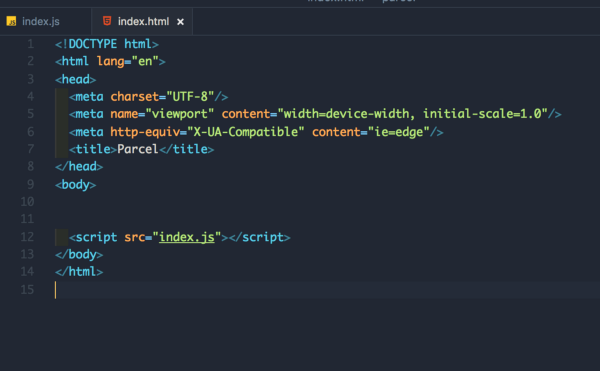Click the "UTF-8" charset value
600x371 pixels.
pos(190,96)
